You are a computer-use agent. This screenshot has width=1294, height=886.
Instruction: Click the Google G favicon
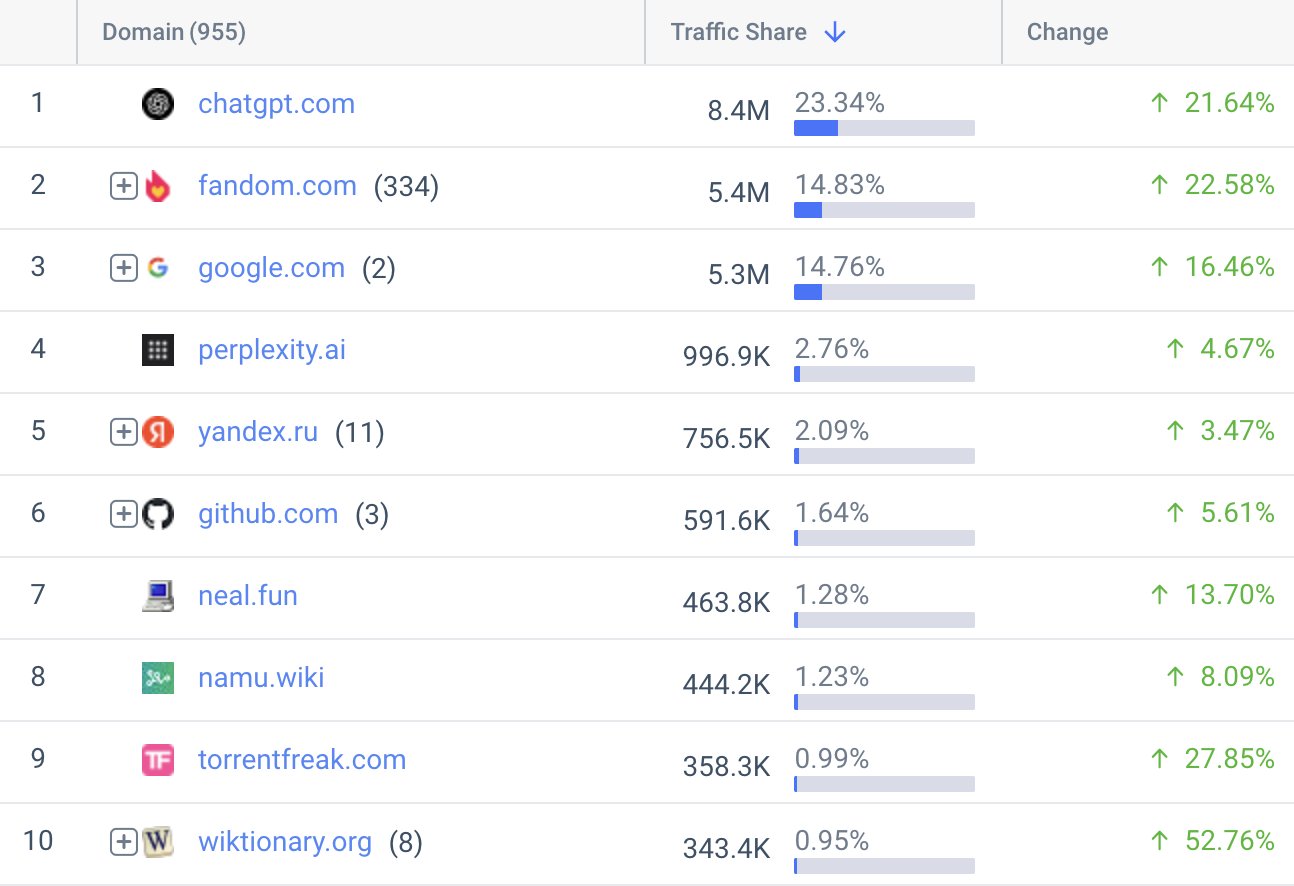click(x=158, y=268)
